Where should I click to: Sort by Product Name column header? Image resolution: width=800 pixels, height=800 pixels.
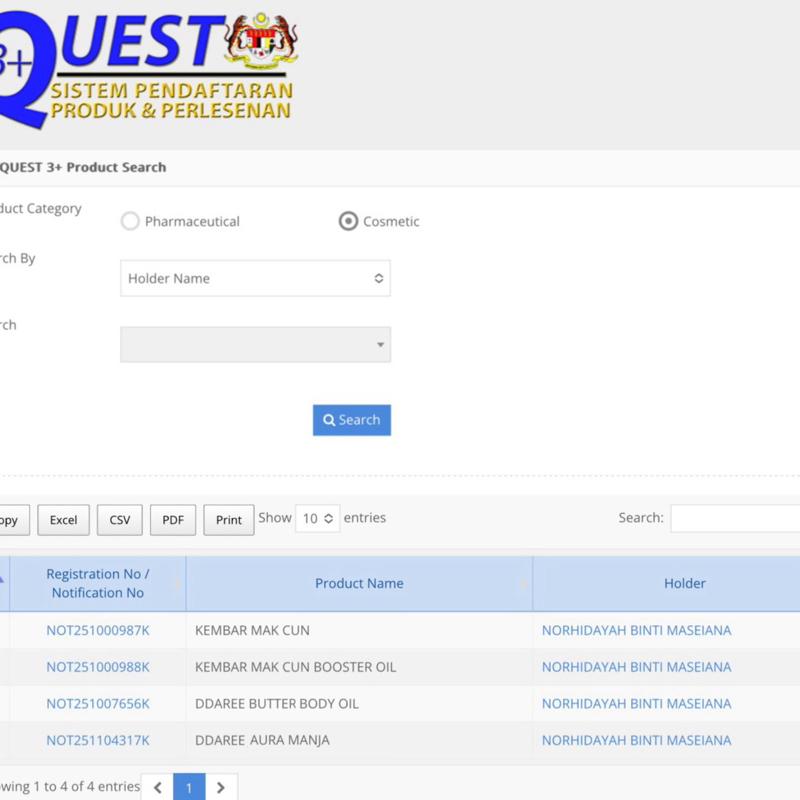pyautogui.click(x=359, y=583)
